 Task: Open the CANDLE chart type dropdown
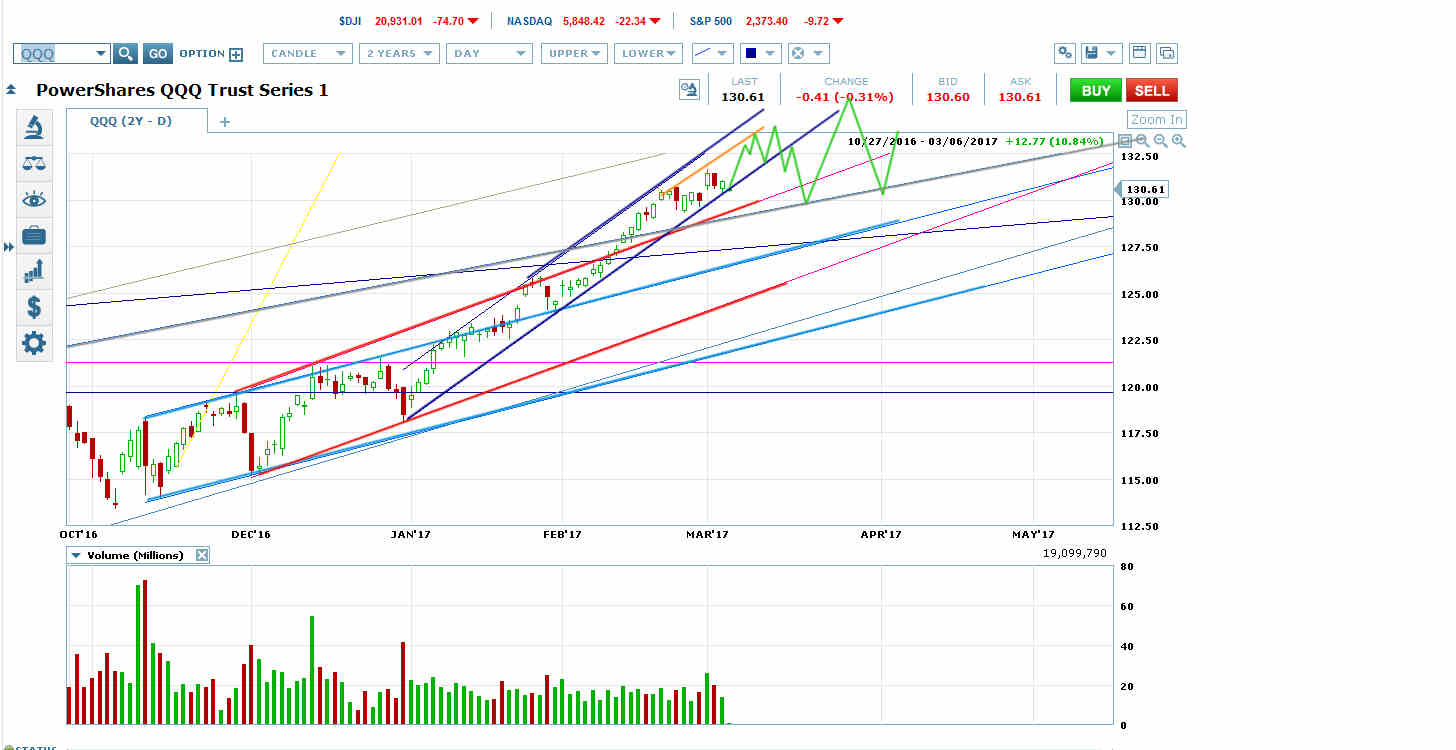[x=308, y=54]
